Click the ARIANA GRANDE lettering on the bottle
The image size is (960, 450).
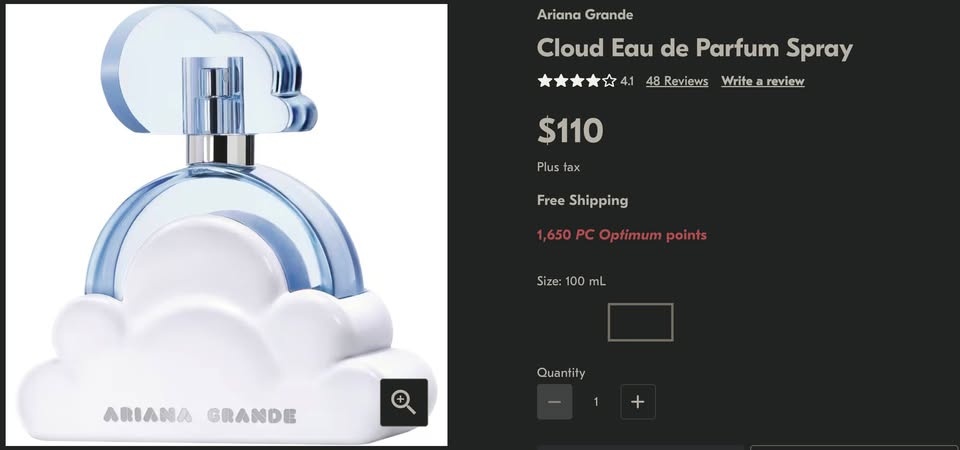pos(200,416)
